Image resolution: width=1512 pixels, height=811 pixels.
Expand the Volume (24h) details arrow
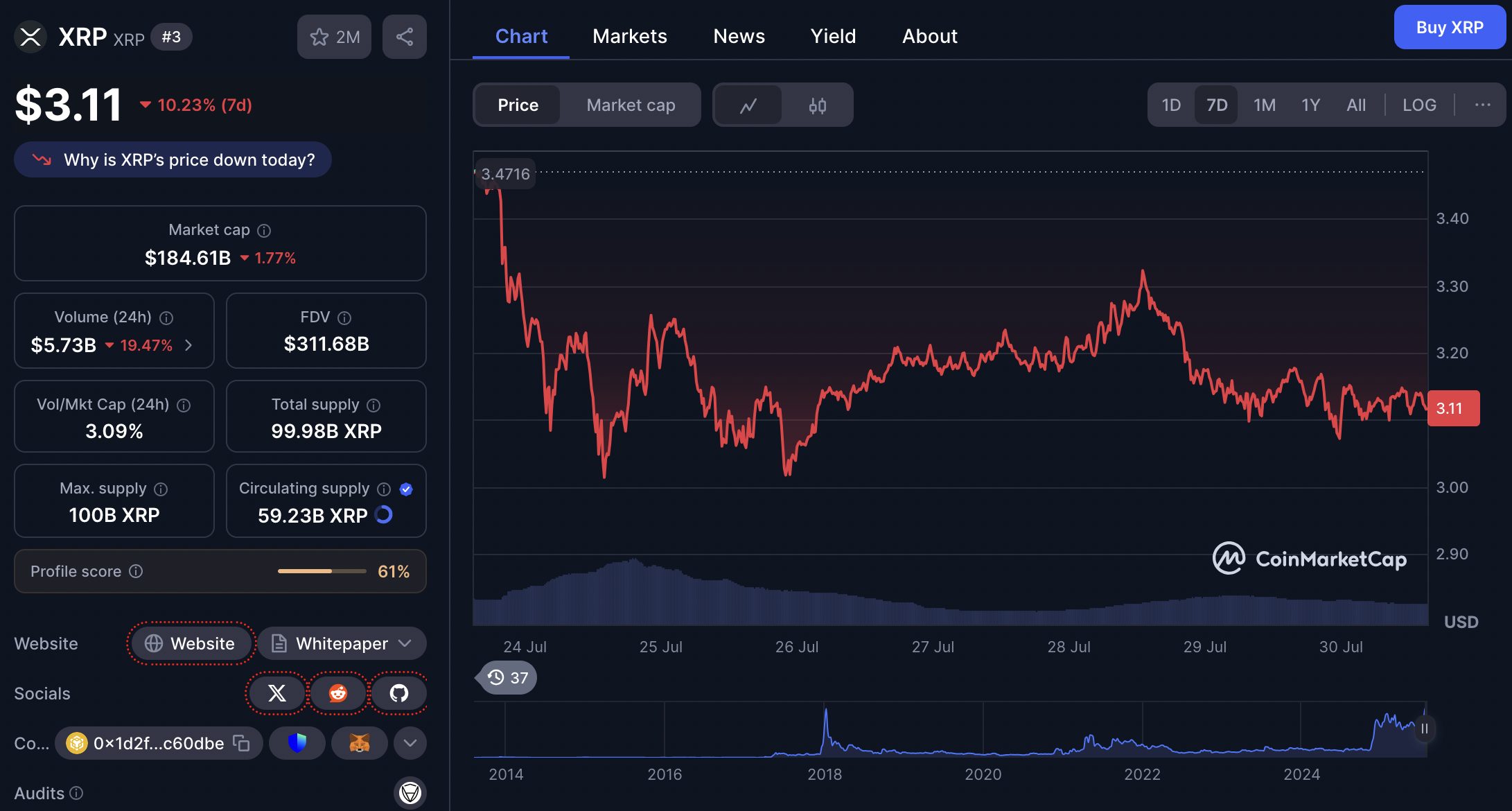(188, 345)
